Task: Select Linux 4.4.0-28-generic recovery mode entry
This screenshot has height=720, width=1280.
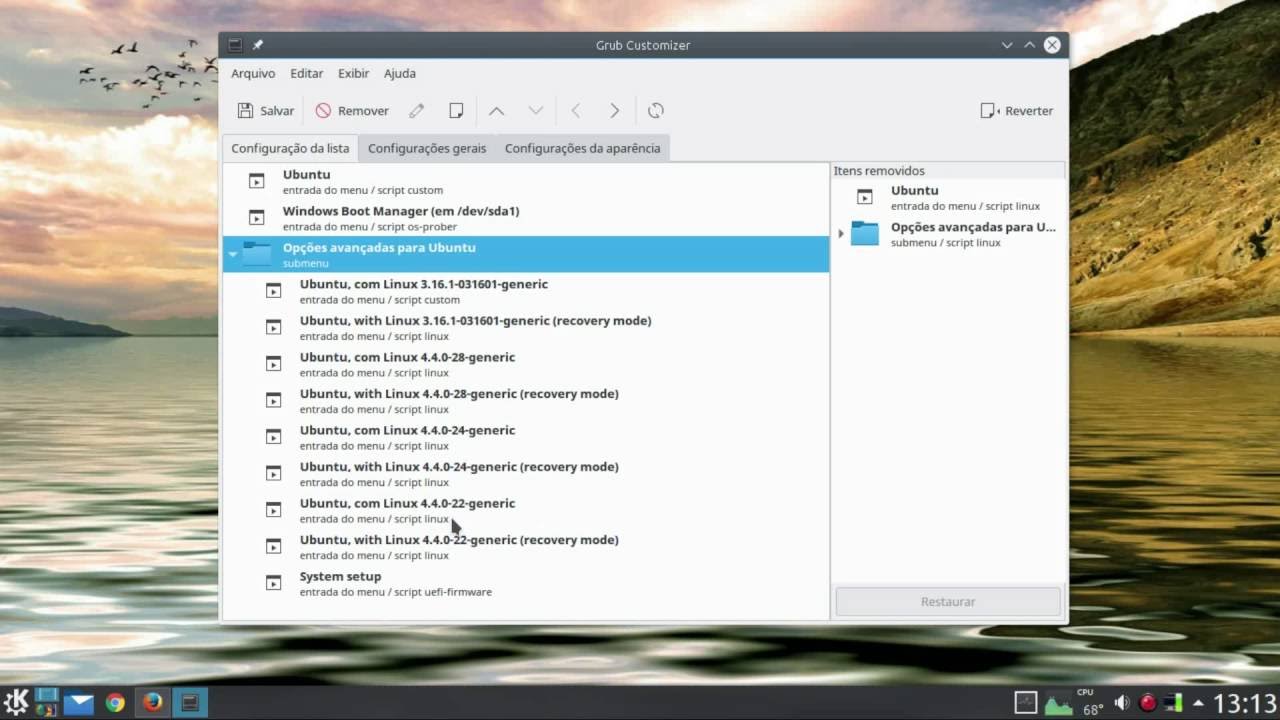Action: (x=526, y=401)
